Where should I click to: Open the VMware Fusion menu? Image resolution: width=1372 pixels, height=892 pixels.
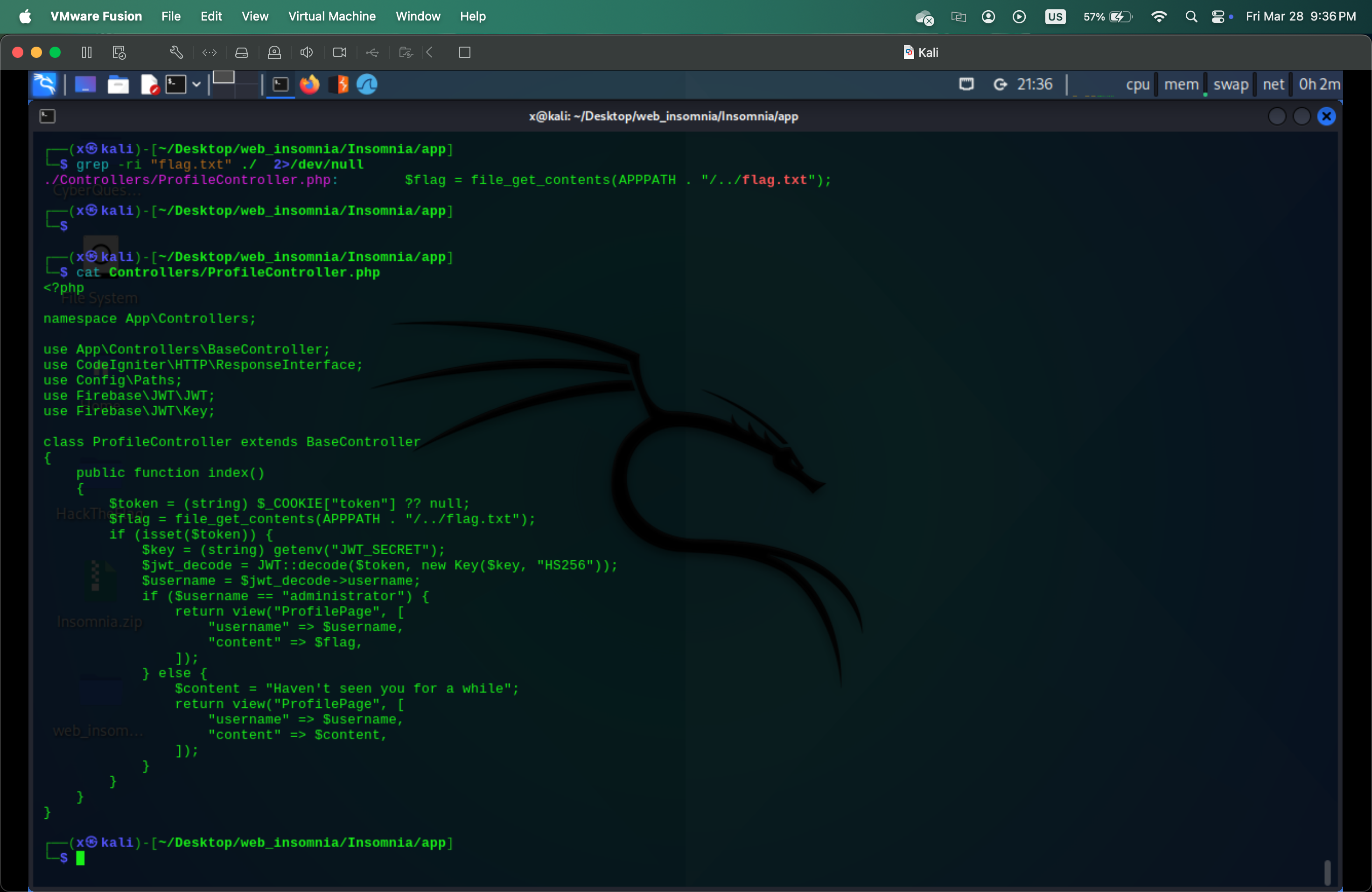pos(96,16)
